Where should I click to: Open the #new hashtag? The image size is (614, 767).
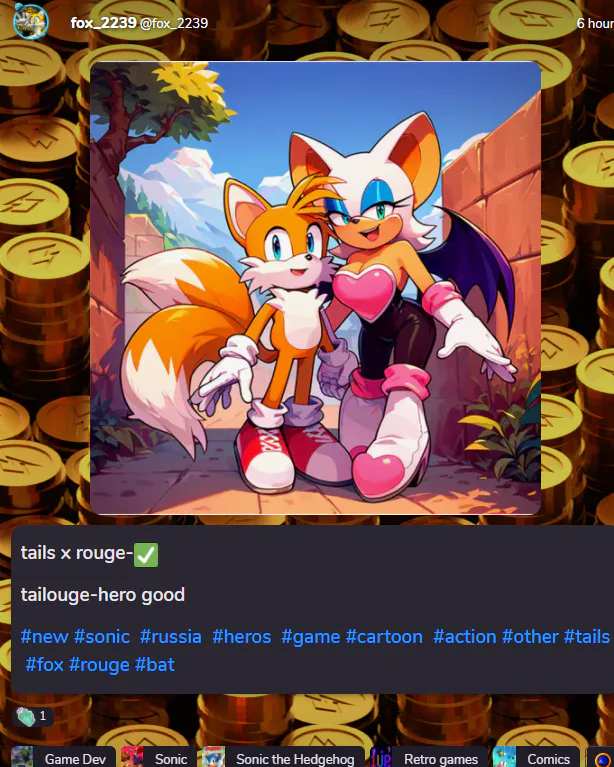[44, 637]
